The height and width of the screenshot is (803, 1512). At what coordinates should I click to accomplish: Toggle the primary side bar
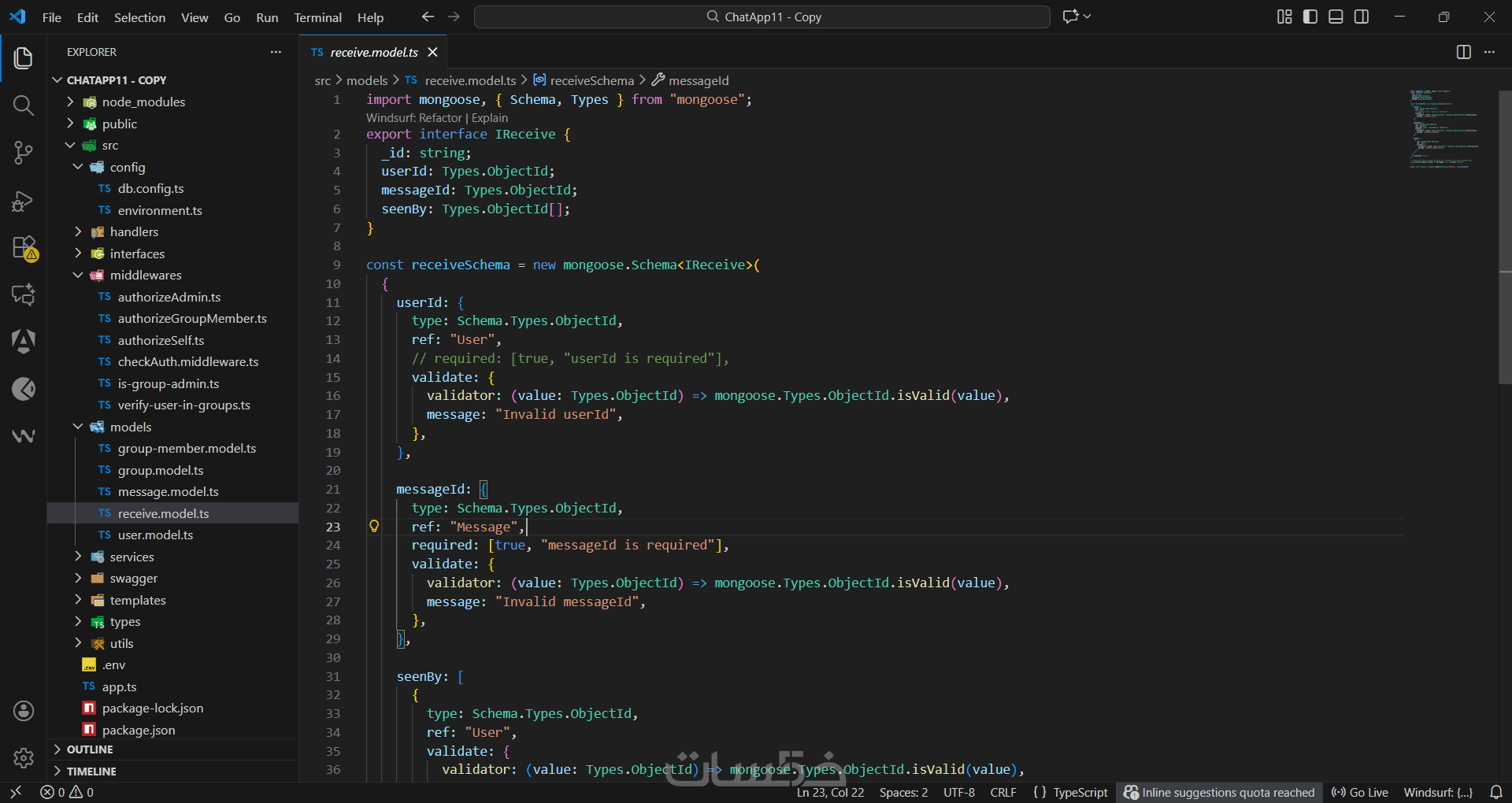coord(1310,17)
